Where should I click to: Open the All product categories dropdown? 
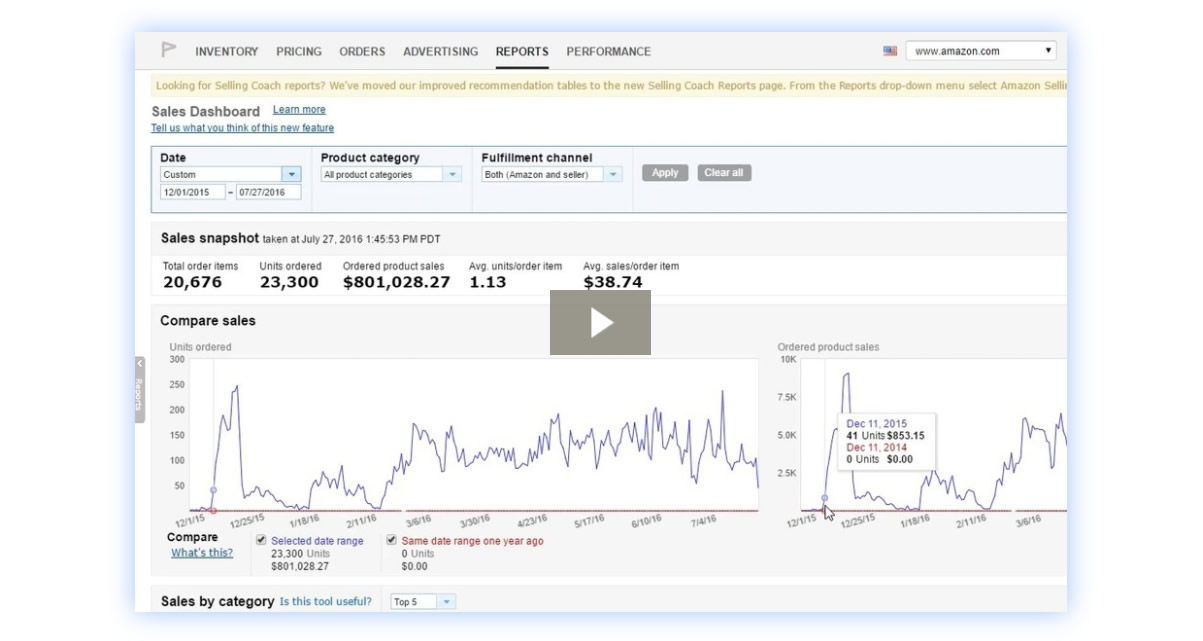(391, 174)
